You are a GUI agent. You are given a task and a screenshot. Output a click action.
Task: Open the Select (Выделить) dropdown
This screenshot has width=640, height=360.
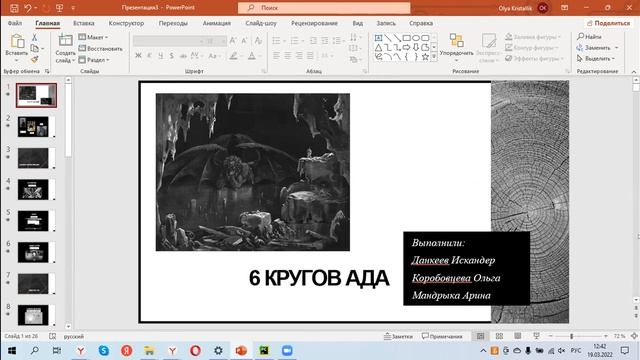point(596,59)
